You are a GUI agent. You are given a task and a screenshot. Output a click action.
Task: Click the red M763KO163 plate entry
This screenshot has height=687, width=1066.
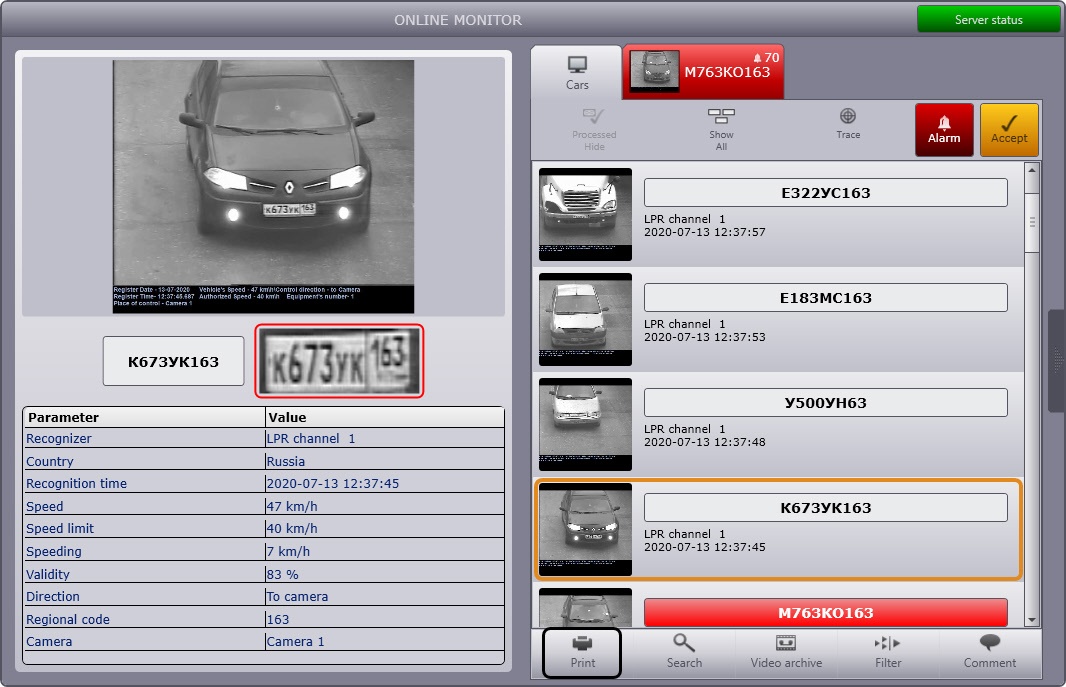pyautogui.click(x=825, y=612)
